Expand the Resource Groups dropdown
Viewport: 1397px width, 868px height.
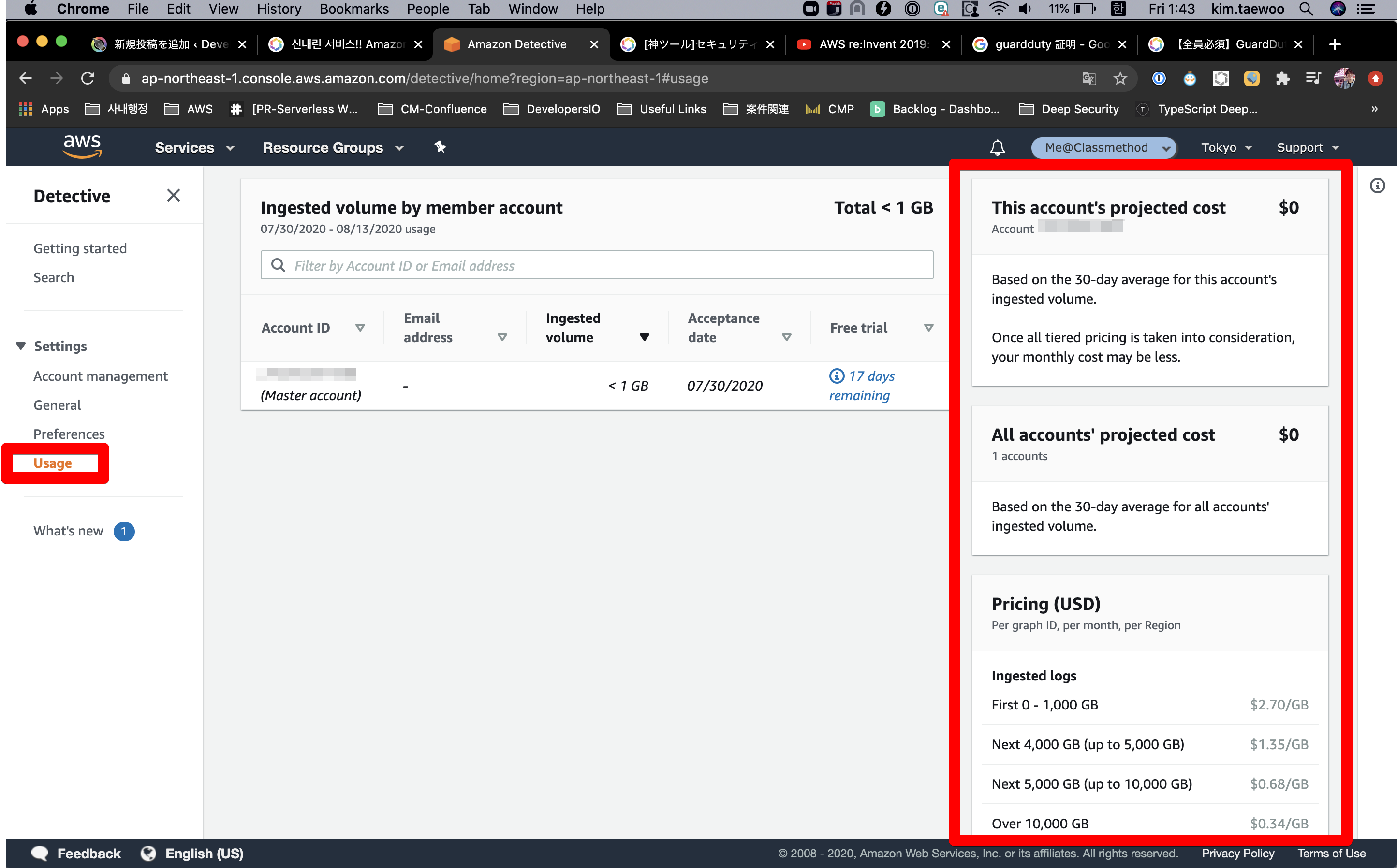tap(333, 147)
